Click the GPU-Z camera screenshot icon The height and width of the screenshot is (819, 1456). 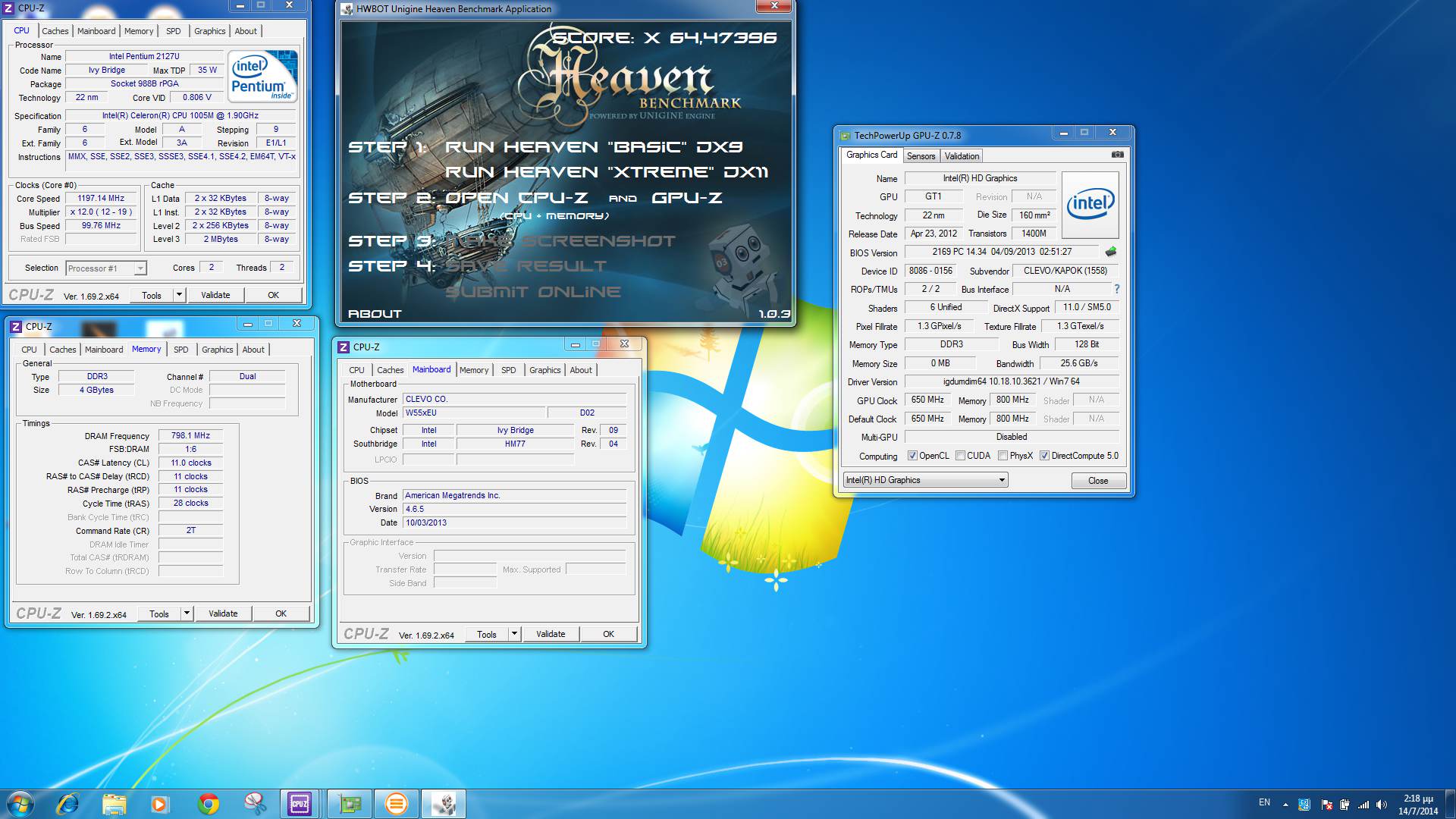[1117, 155]
